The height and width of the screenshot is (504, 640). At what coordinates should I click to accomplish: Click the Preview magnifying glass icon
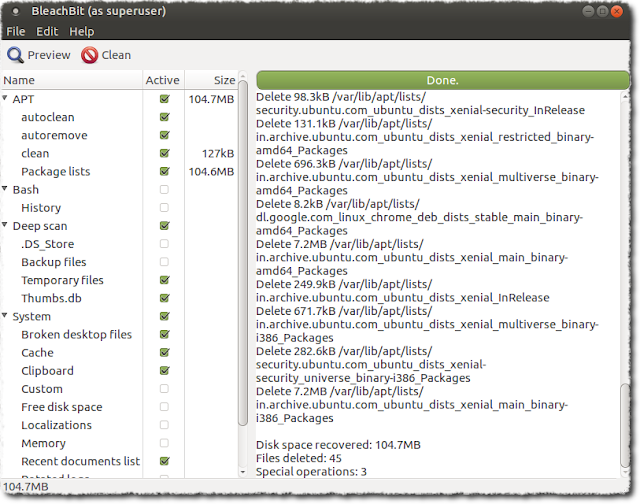click(16, 55)
